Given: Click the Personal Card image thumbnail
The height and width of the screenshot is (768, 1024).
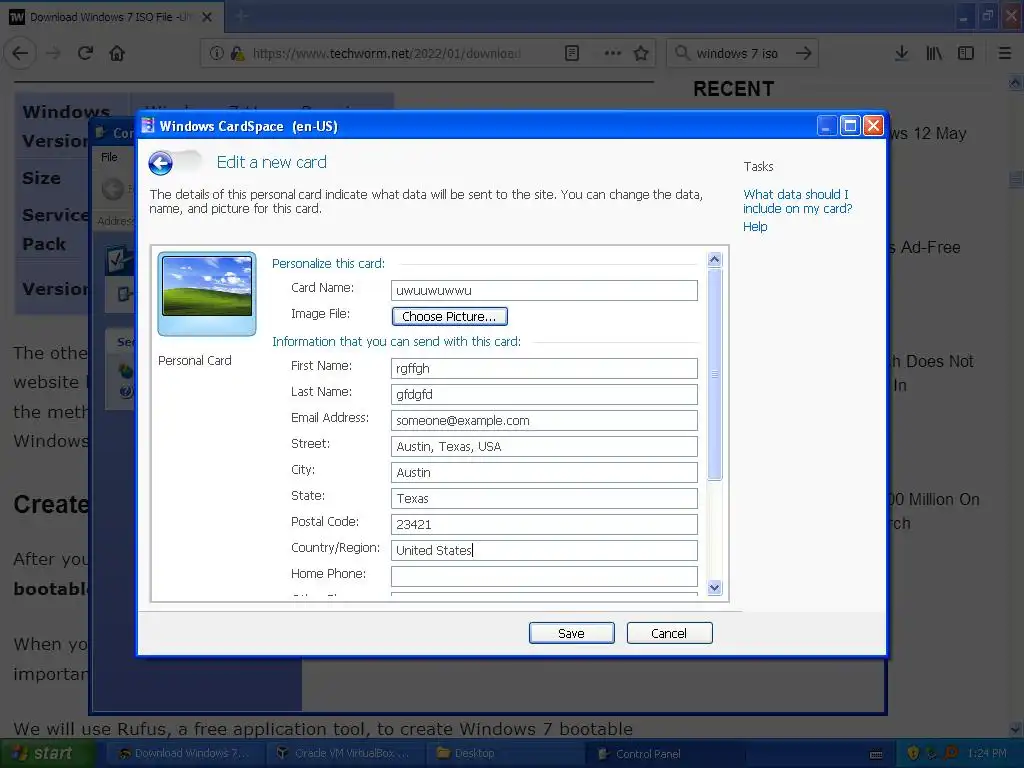Looking at the screenshot, I should pos(207,294).
